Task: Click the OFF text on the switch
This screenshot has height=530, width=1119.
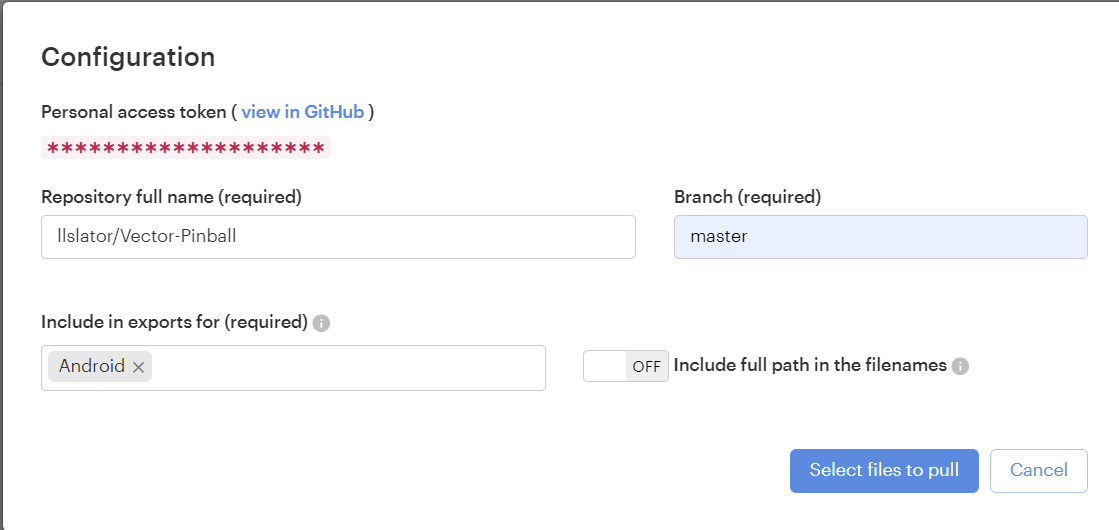Action: pos(647,366)
